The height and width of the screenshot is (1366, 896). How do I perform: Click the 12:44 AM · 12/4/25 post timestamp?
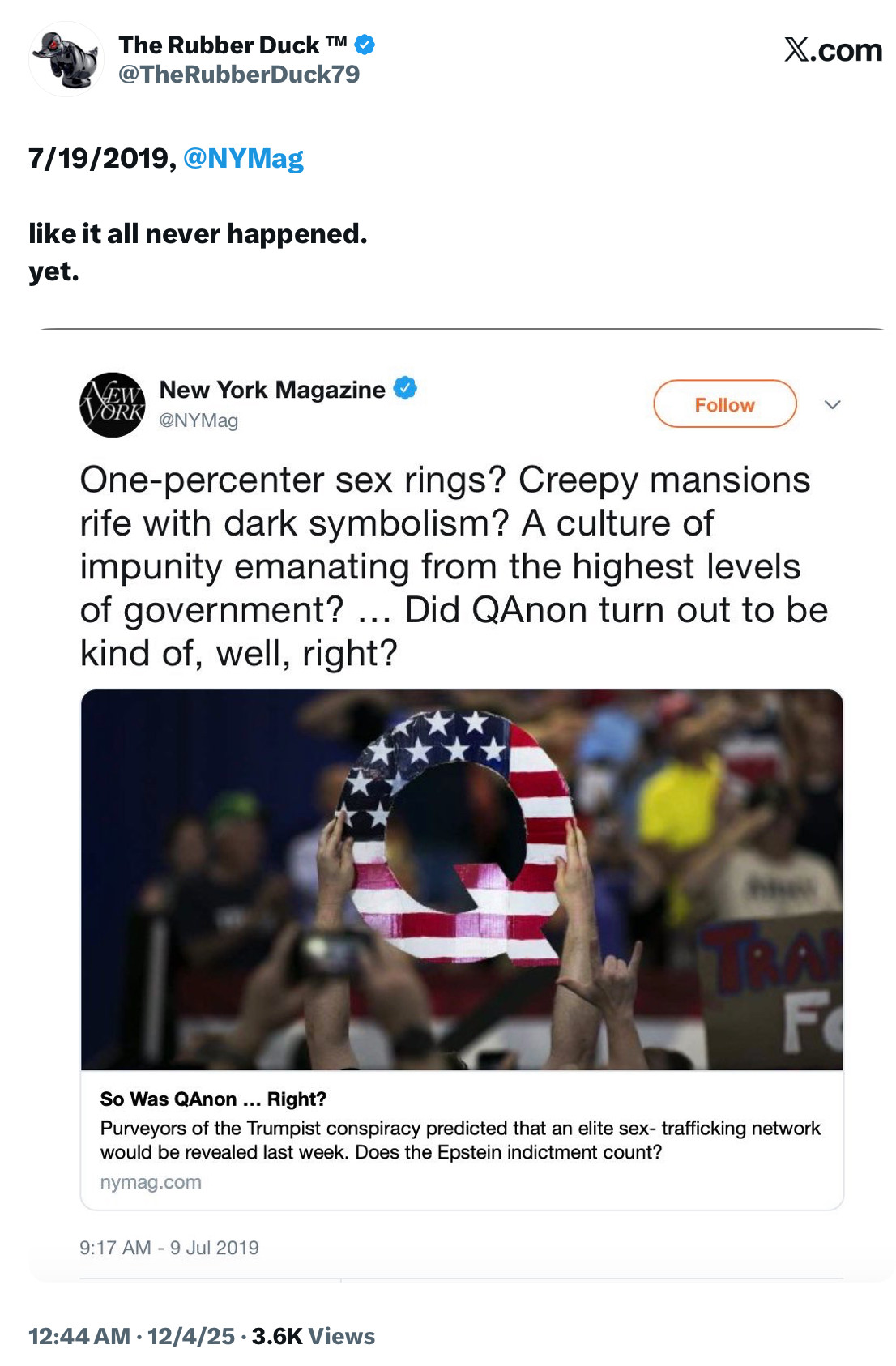[x=131, y=1336]
